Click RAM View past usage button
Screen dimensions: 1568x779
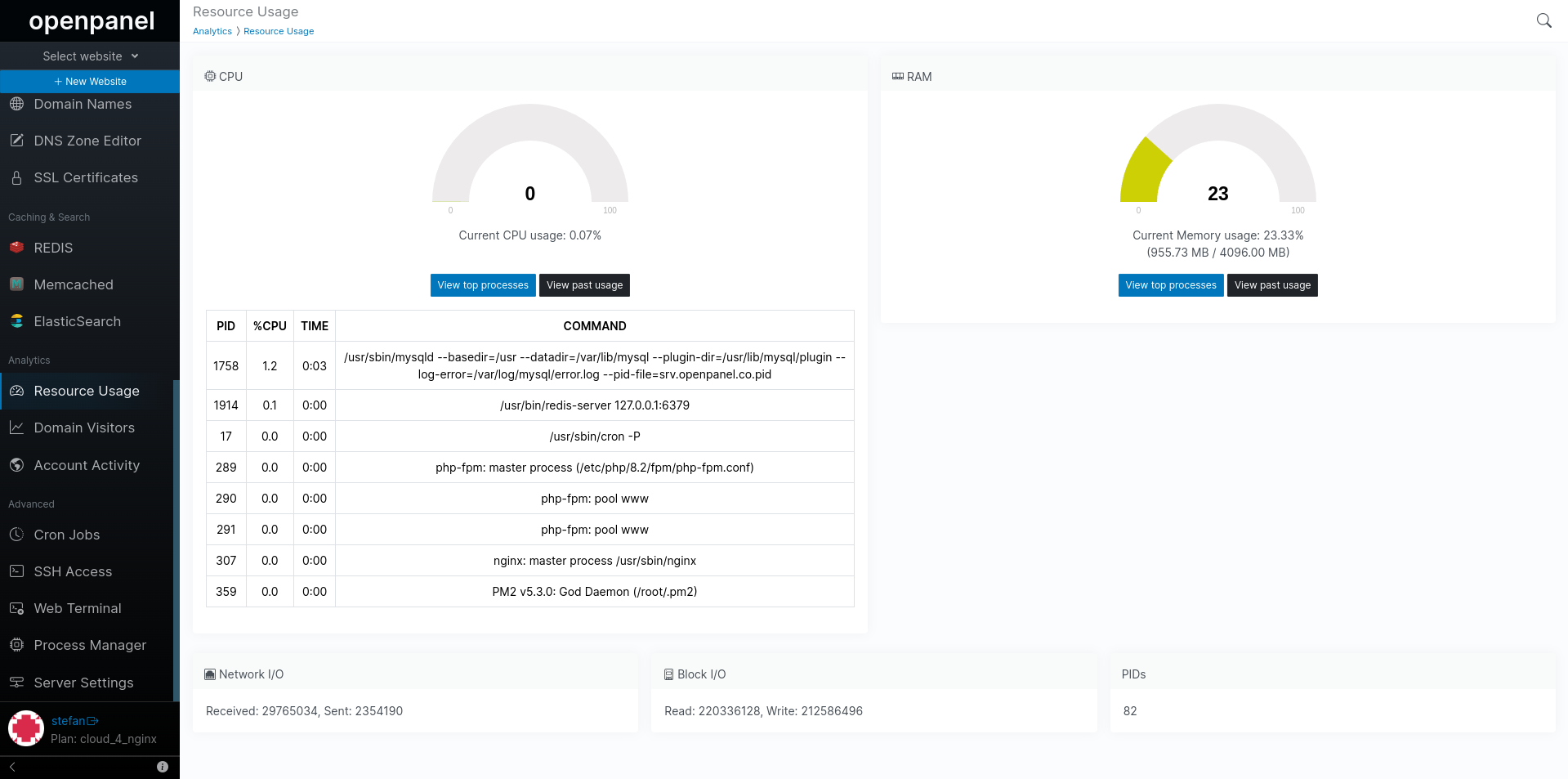coord(1272,285)
